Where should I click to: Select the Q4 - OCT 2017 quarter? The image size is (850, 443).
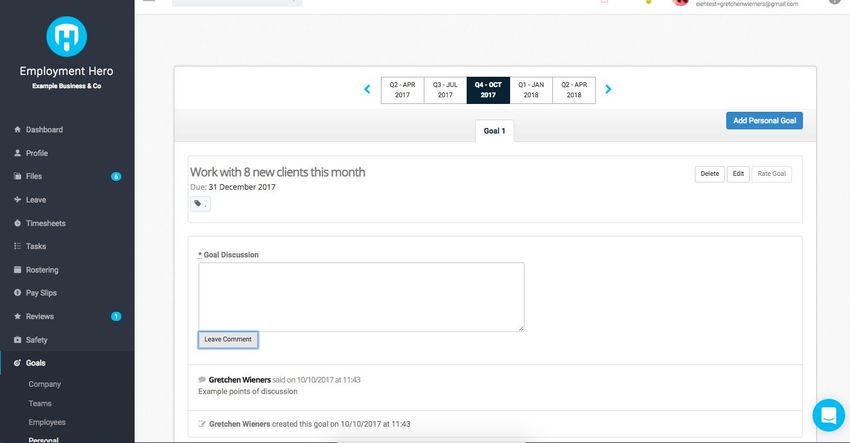488,90
